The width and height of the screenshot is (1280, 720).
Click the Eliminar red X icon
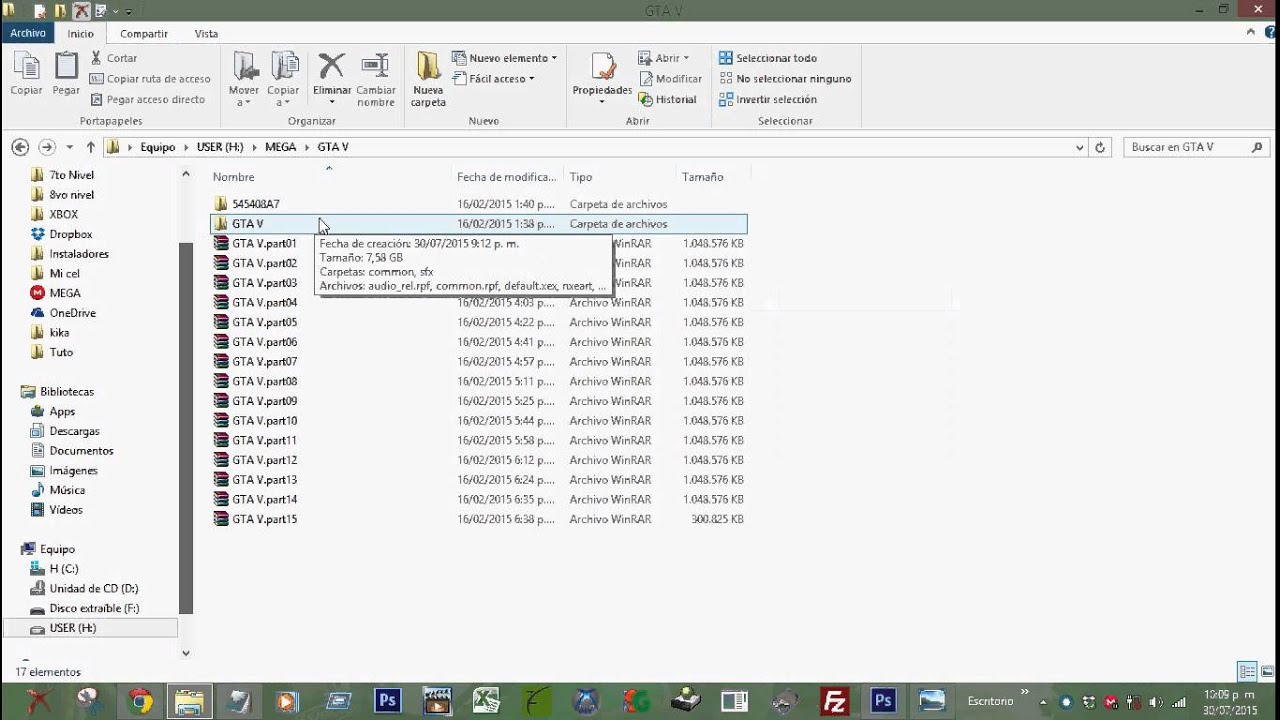click(331, 66)
